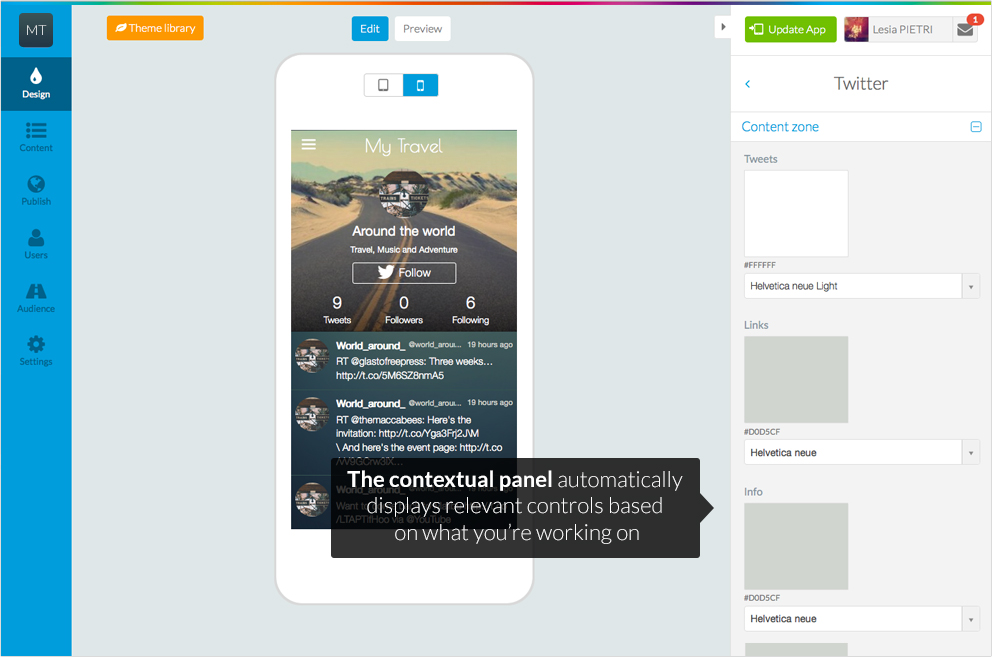992x657 pixels.
Task: Switch to Edit mode
Action: [370, 29]
